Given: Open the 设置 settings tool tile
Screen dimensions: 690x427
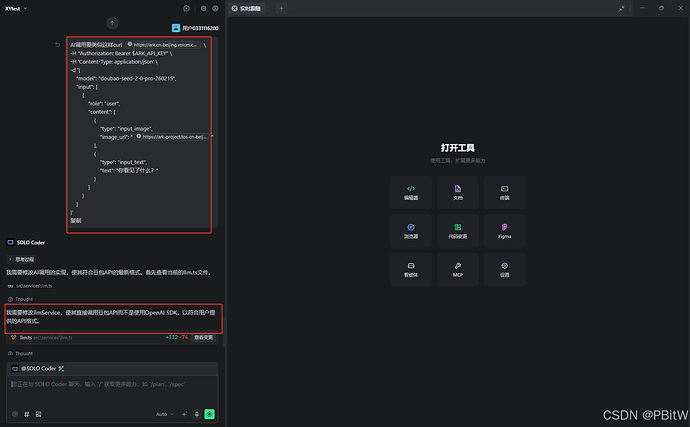Looking at the screenshot, I should pos(504,269).
